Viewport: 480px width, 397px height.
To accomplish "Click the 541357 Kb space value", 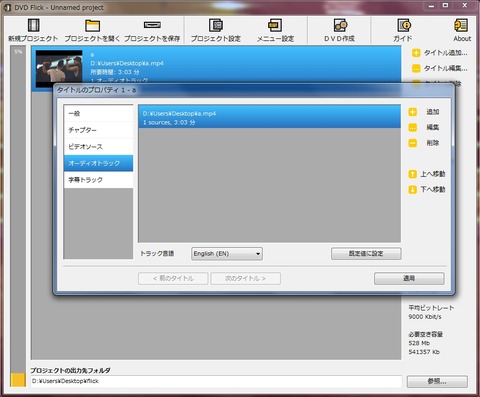I will (x=424, y=352).
